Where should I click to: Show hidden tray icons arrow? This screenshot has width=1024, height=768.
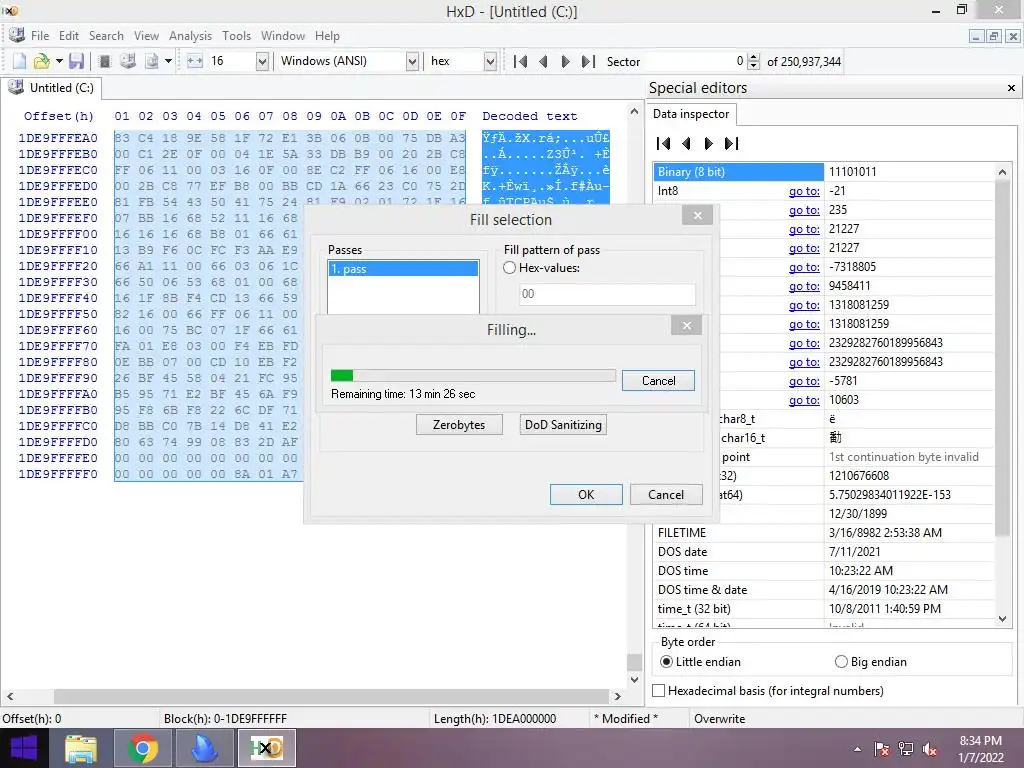click(x=857, y=749)
